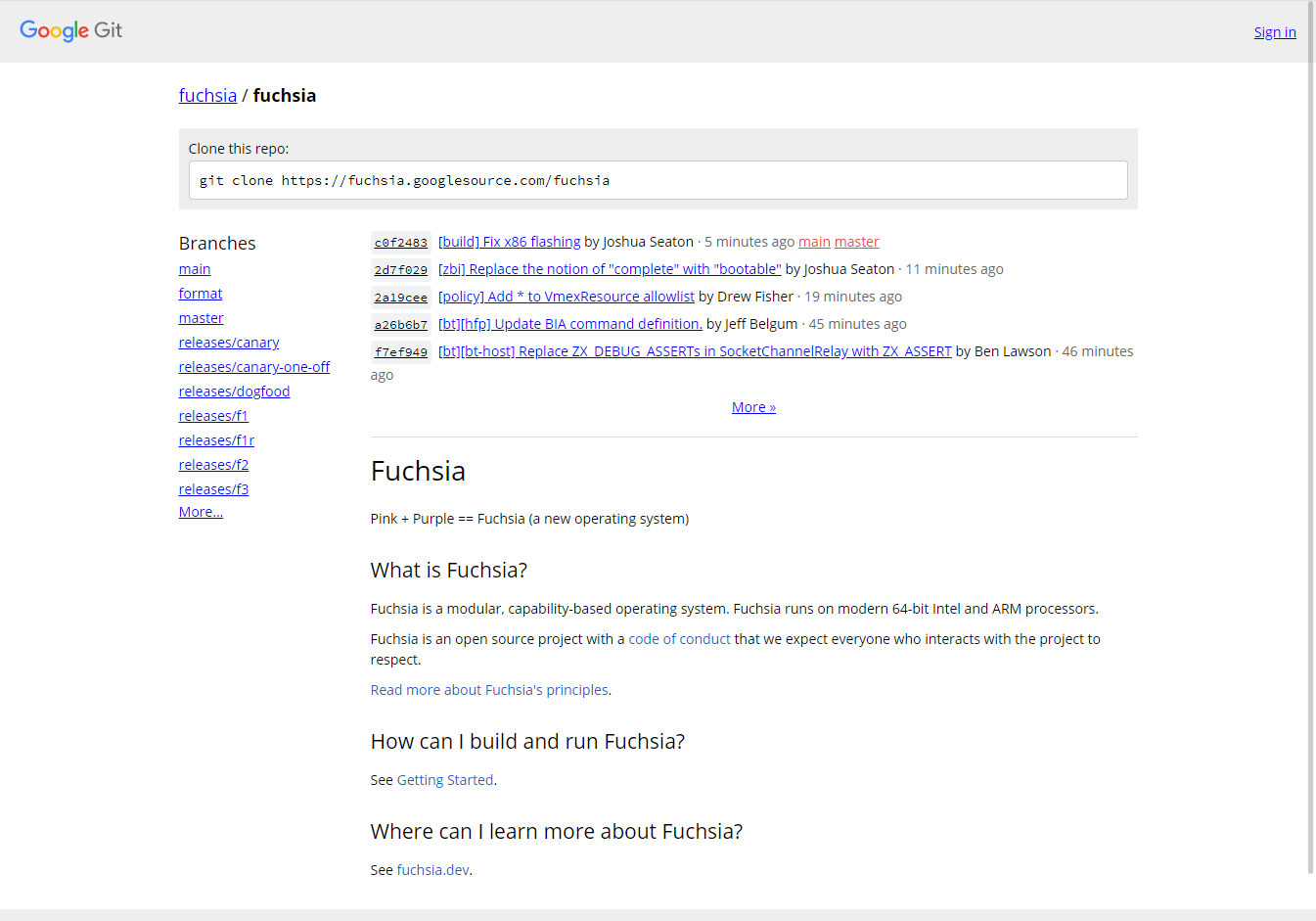1316x921 pixels.
Task: Click 'Pink + Purple == Fuchsia' tagline text
Action: pyautogui.click(x=529, y=519)
